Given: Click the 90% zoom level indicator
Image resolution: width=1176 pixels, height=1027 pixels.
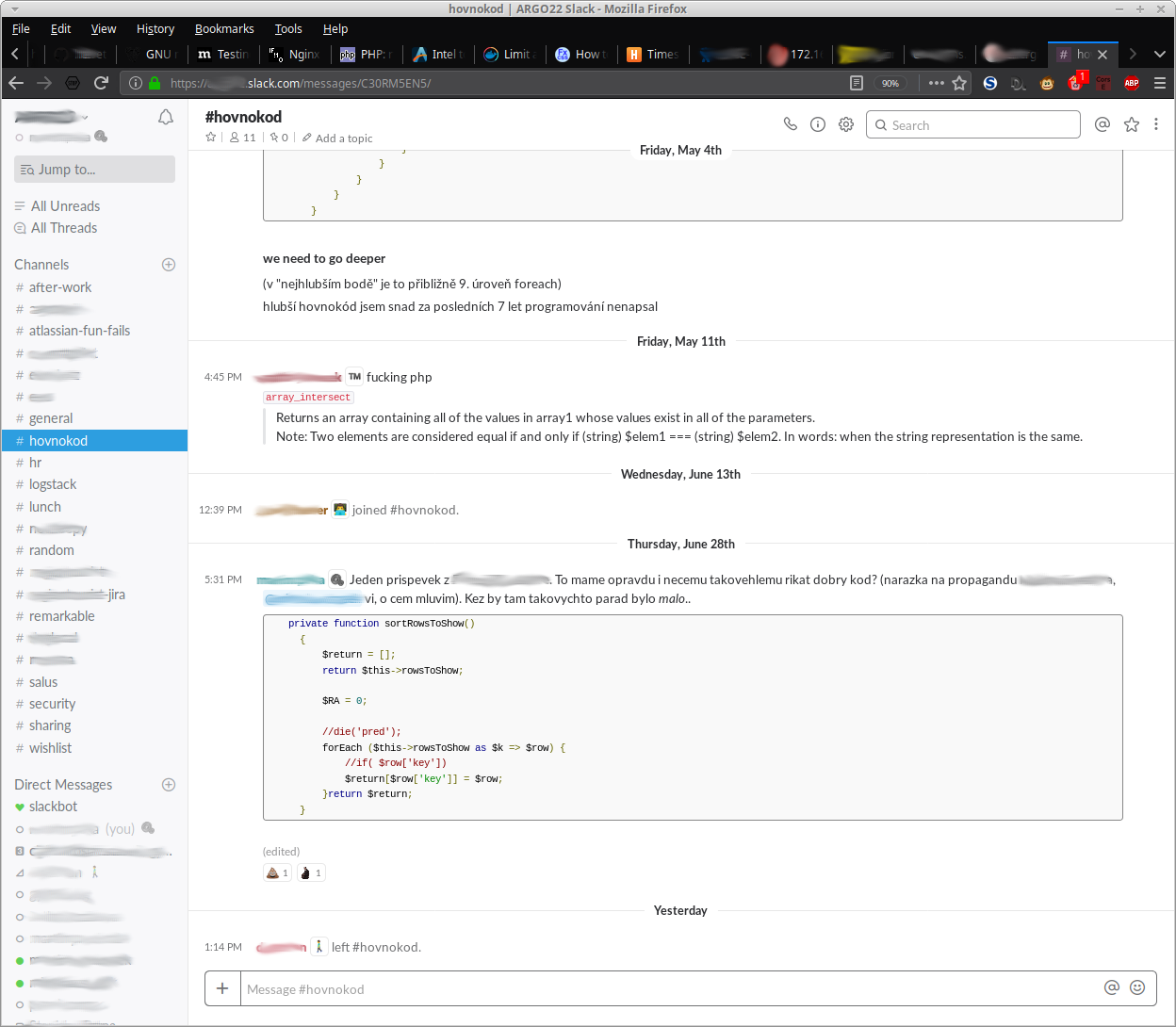Looking at the screenshot, I should pyautogui.click(x=890, y=83).
